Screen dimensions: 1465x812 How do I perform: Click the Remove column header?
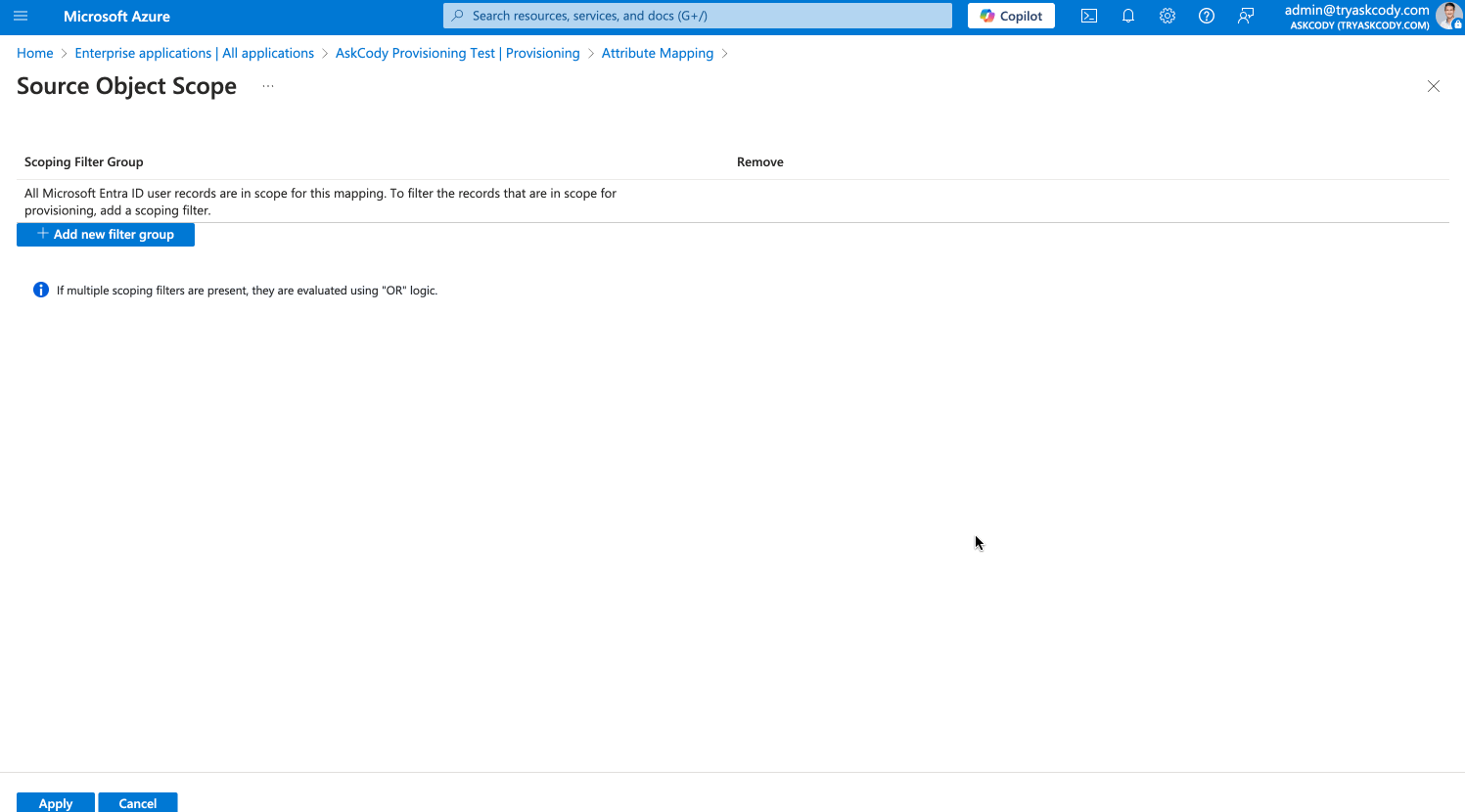point(760,162)
